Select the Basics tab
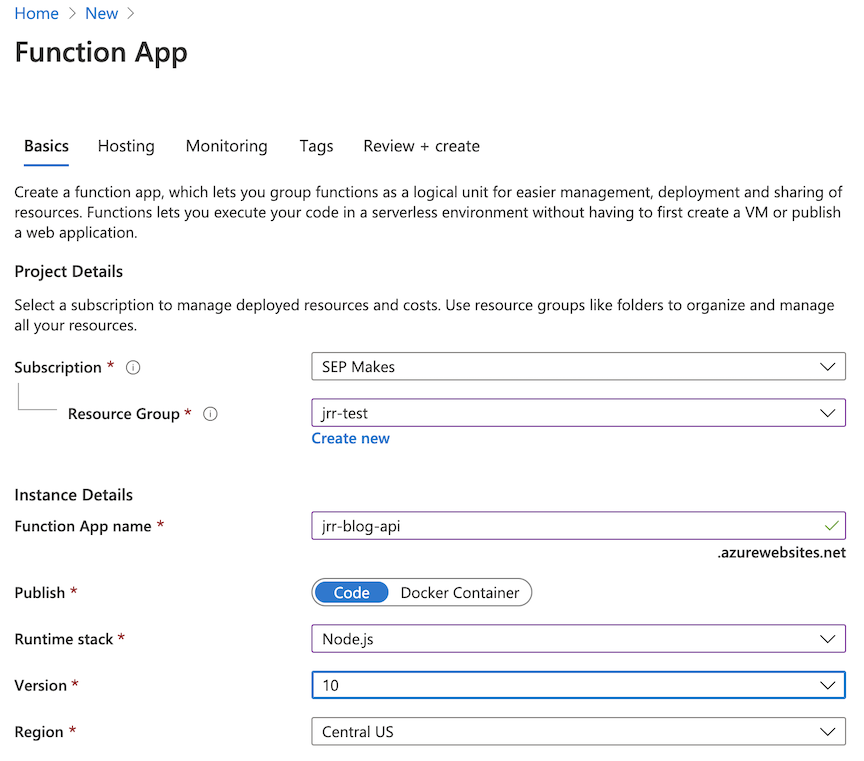This screenshot has height=761, width=864. pos(46,146)
